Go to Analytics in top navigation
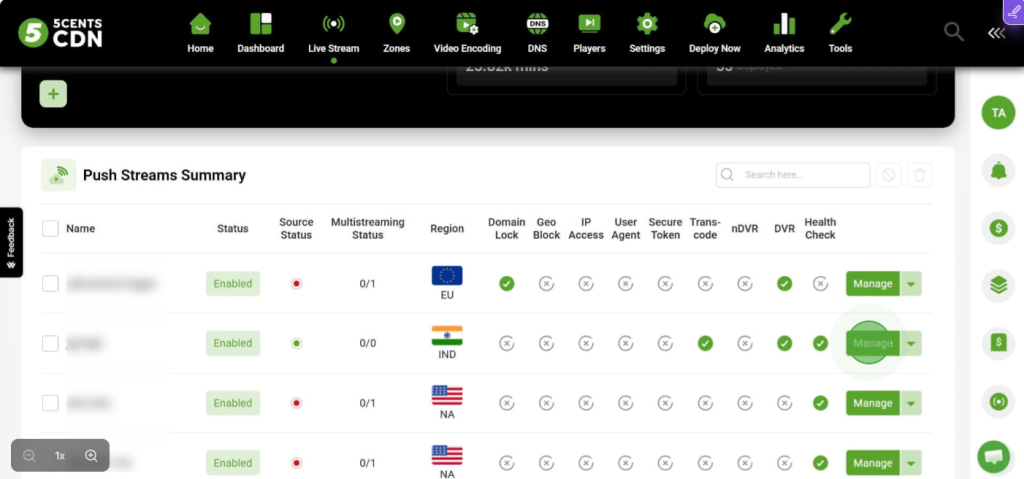The image size is (1024, 479). (784, 33)
